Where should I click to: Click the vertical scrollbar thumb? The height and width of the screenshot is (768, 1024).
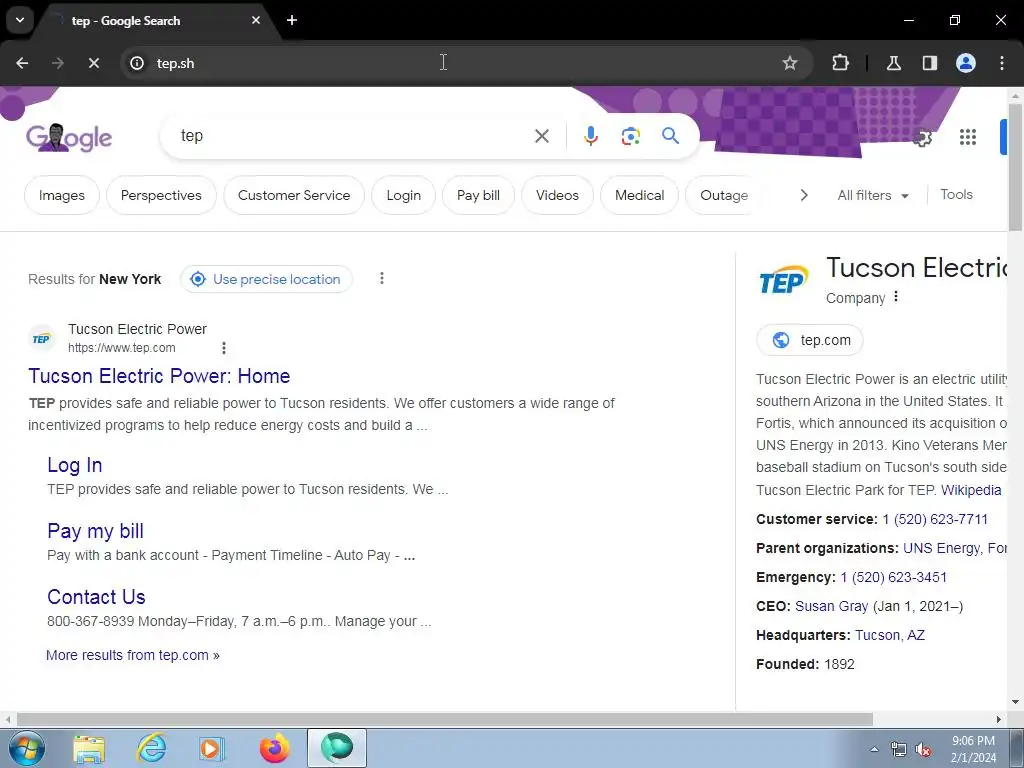pyautogui.click(x=1015, y=167)
